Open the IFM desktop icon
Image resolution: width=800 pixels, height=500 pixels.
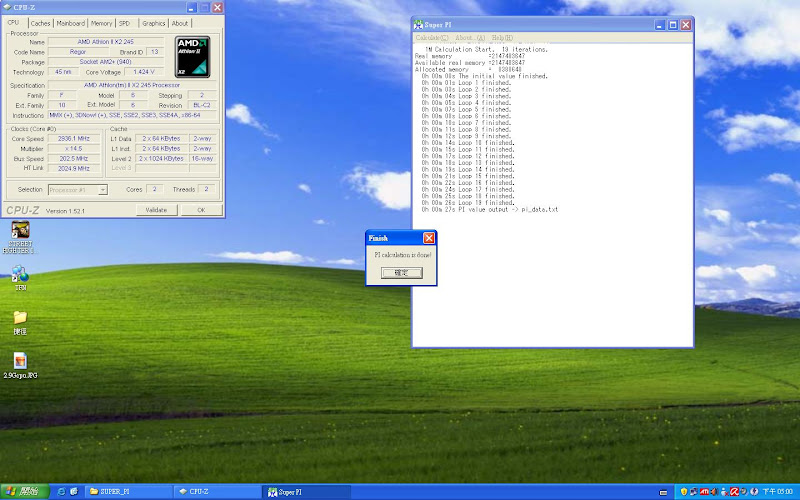(x=20, y=278)
